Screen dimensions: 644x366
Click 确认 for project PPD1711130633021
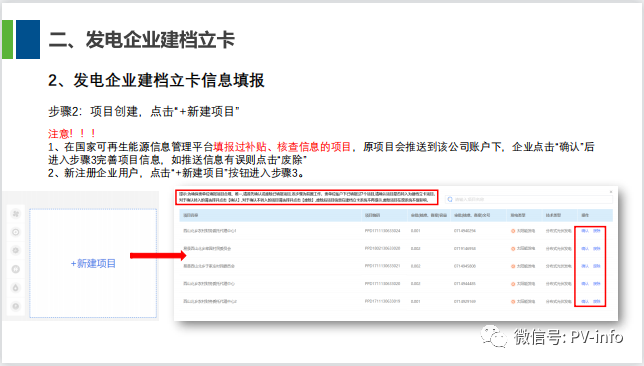tap(585, 266)
